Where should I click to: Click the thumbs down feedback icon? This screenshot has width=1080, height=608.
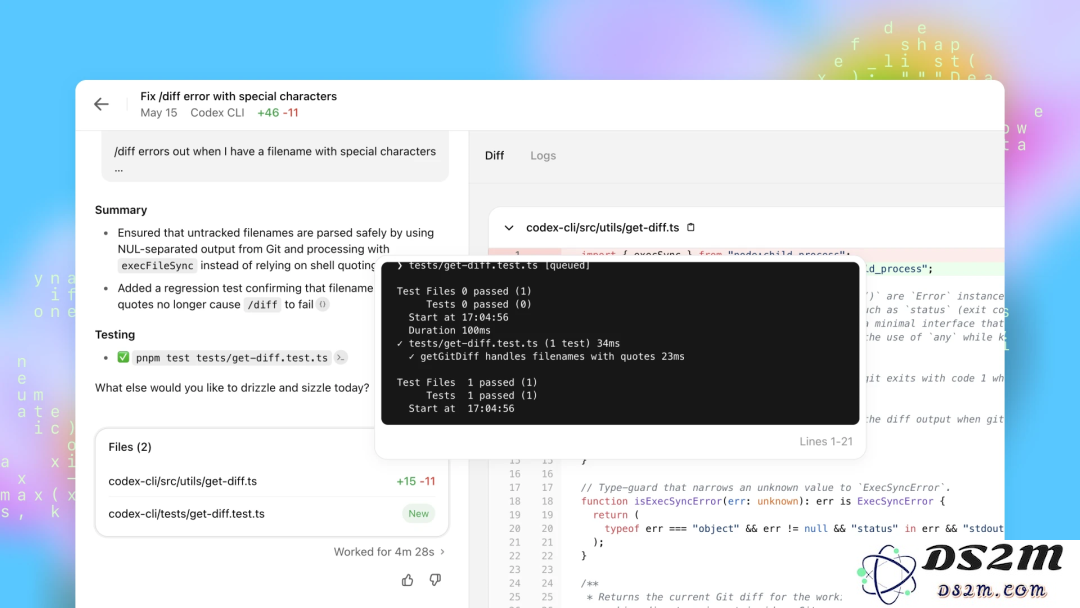(x=435, y=580)
